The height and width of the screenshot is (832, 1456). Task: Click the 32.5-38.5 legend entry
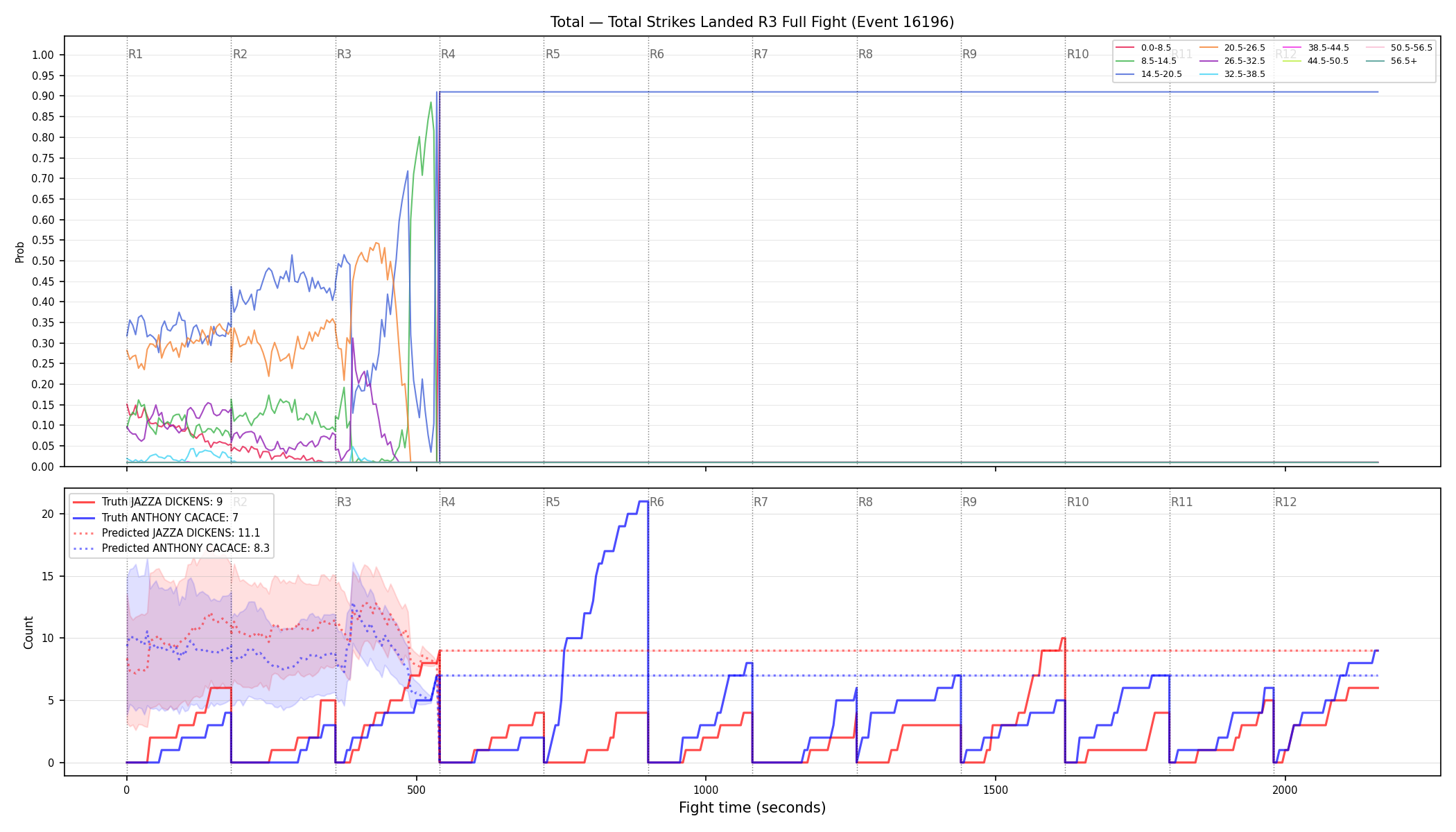click(x=1232, y=74)
